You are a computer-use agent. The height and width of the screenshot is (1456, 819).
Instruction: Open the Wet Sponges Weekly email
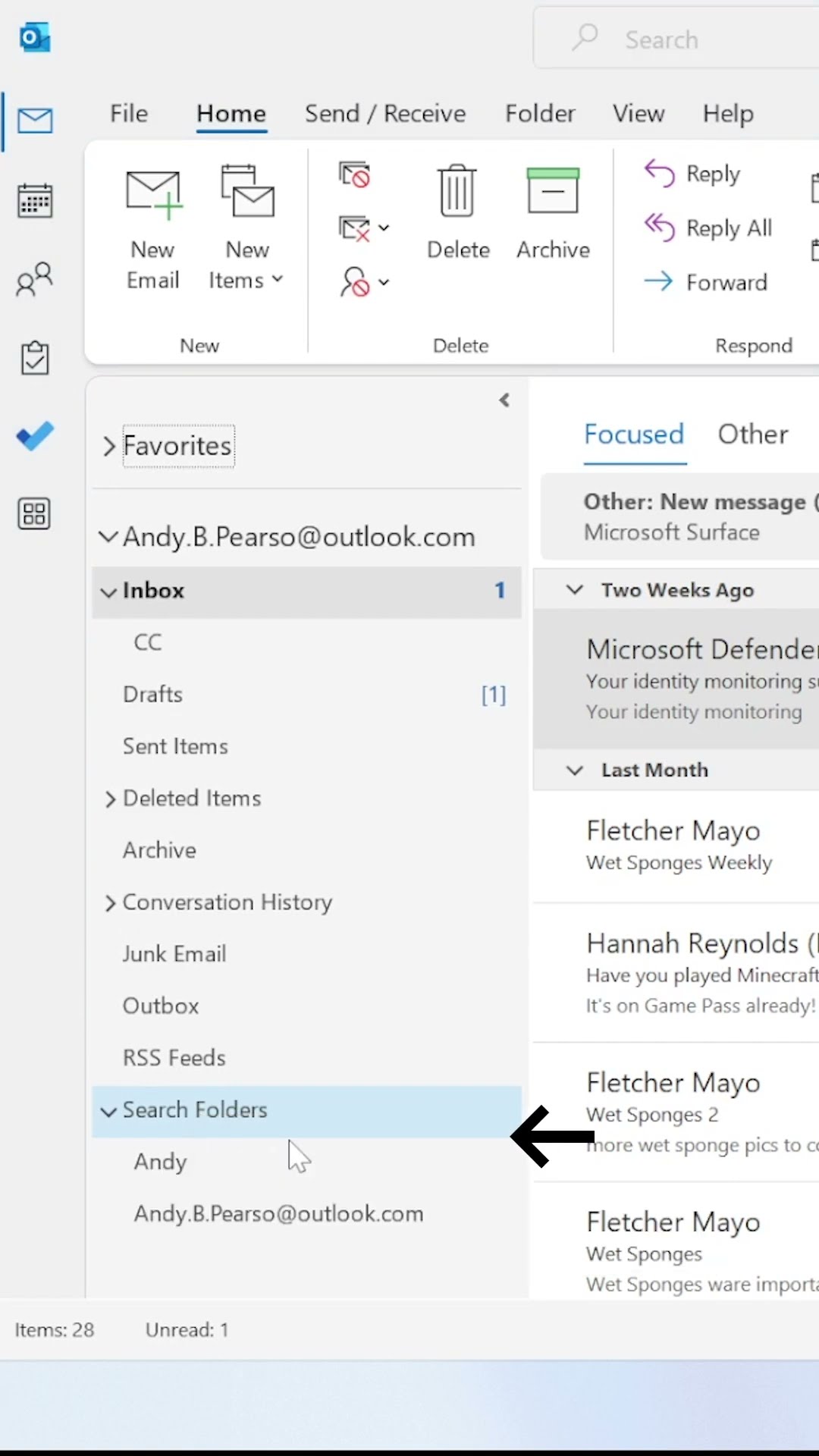[676, 846]
